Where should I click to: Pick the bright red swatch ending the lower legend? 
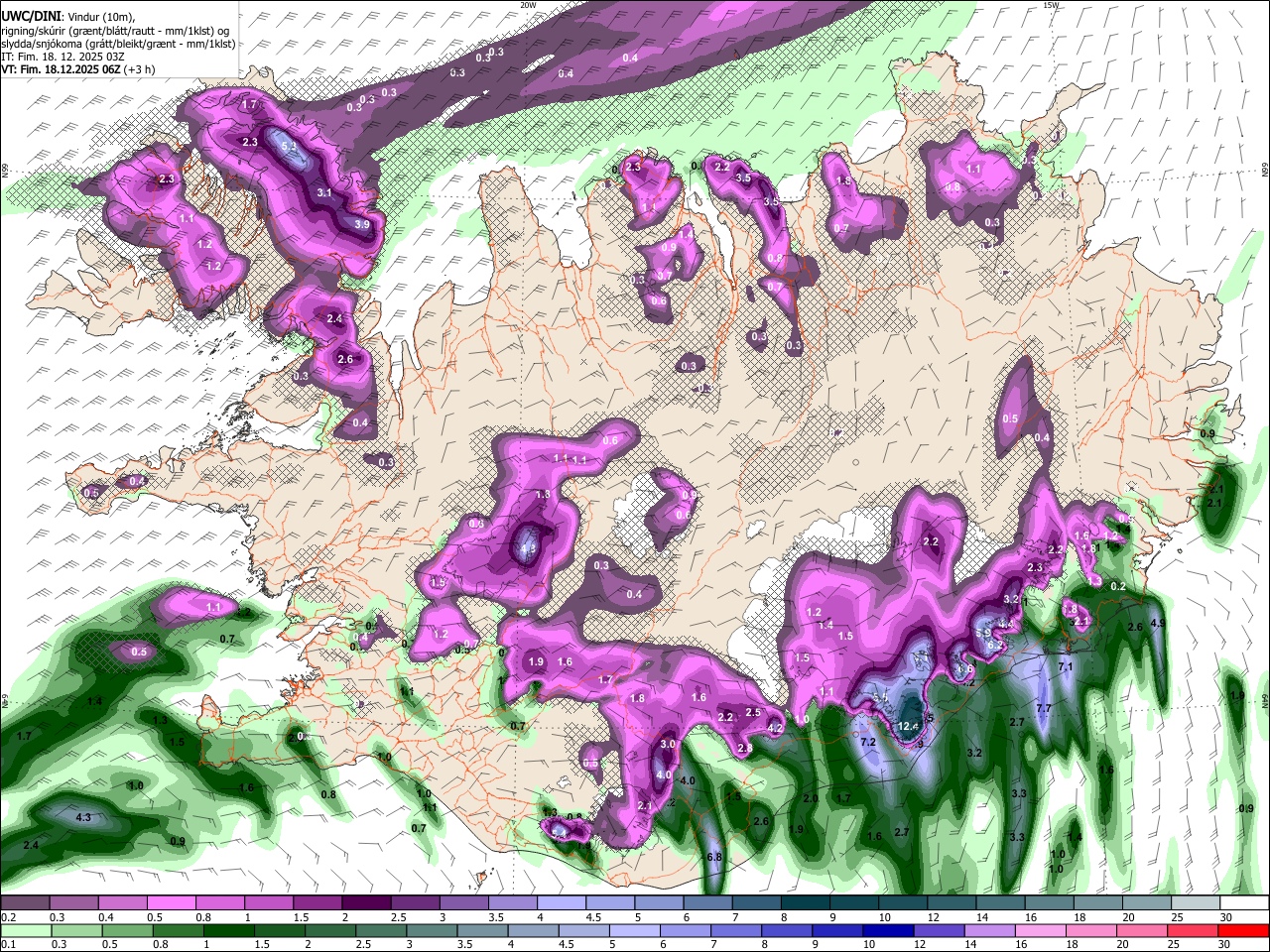click(x=1244, y=930)
